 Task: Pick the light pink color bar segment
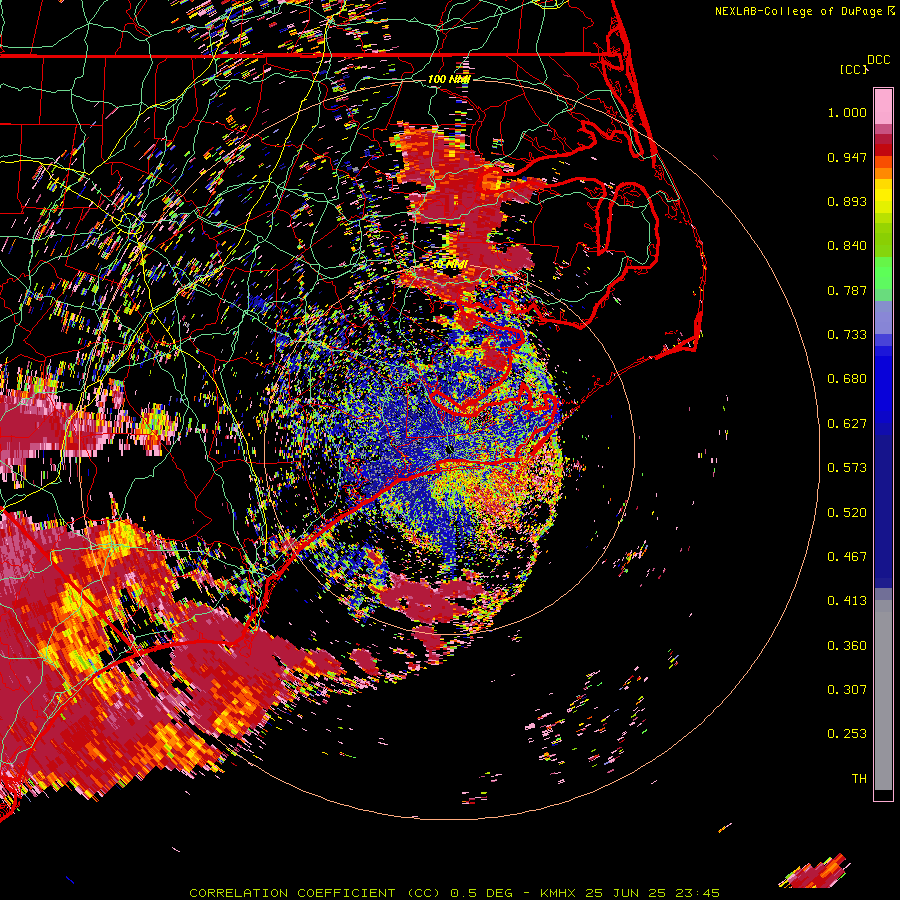click(883, 107)
